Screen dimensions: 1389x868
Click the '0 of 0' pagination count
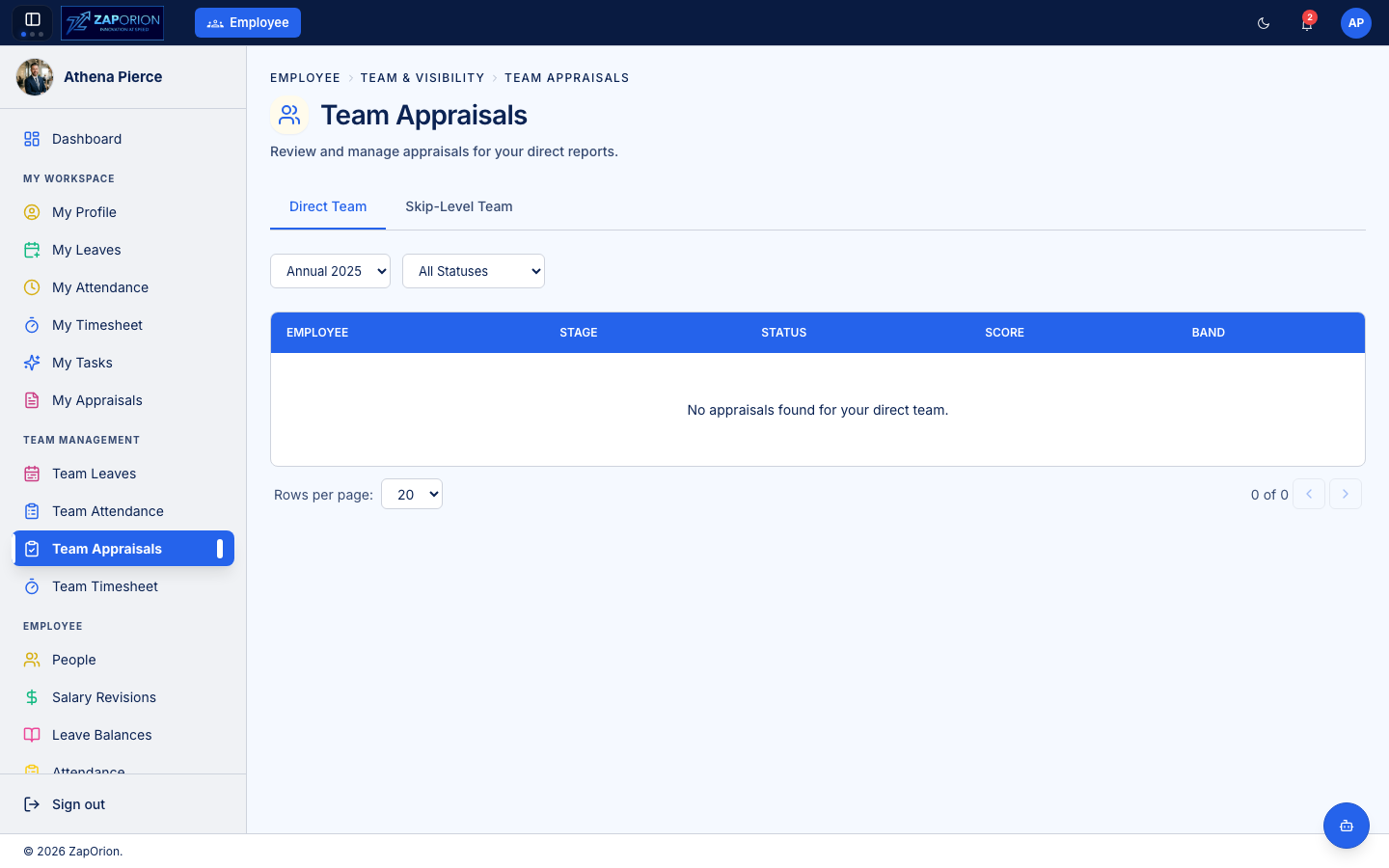[x=1269, y=495]
